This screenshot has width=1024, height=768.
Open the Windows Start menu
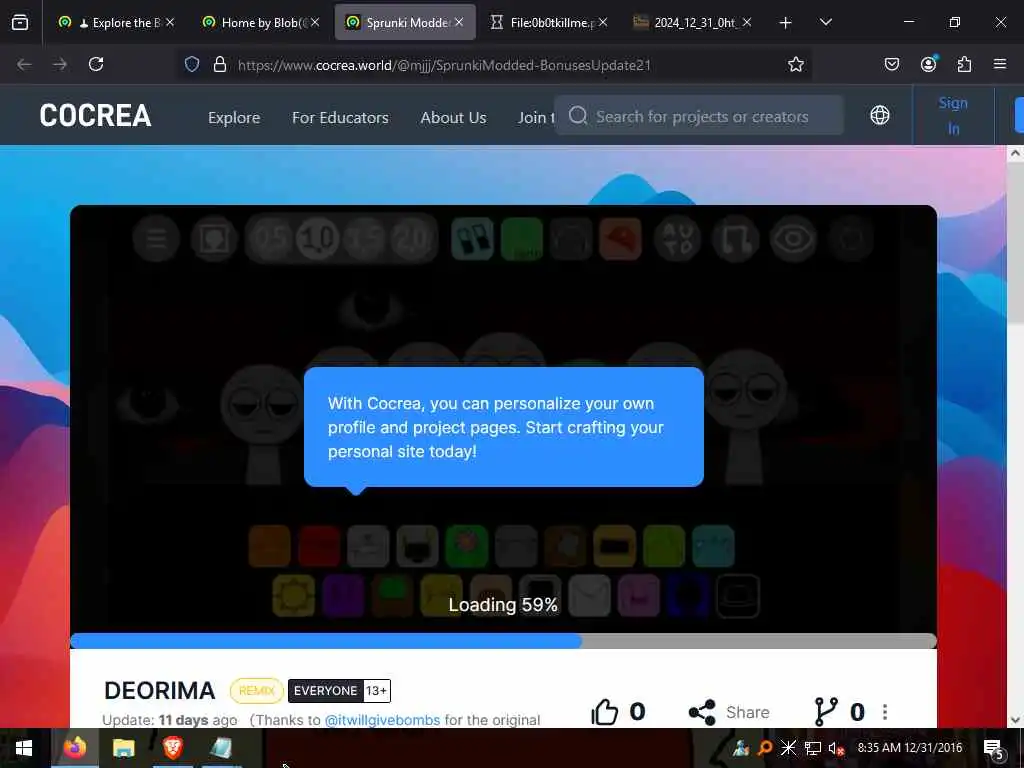[x=24, y=748]
